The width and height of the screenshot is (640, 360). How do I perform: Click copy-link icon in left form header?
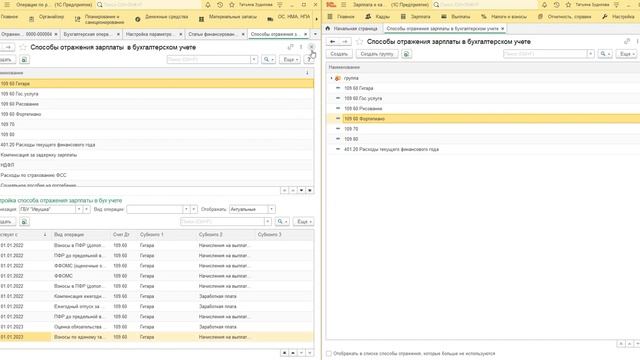(290, 47)
